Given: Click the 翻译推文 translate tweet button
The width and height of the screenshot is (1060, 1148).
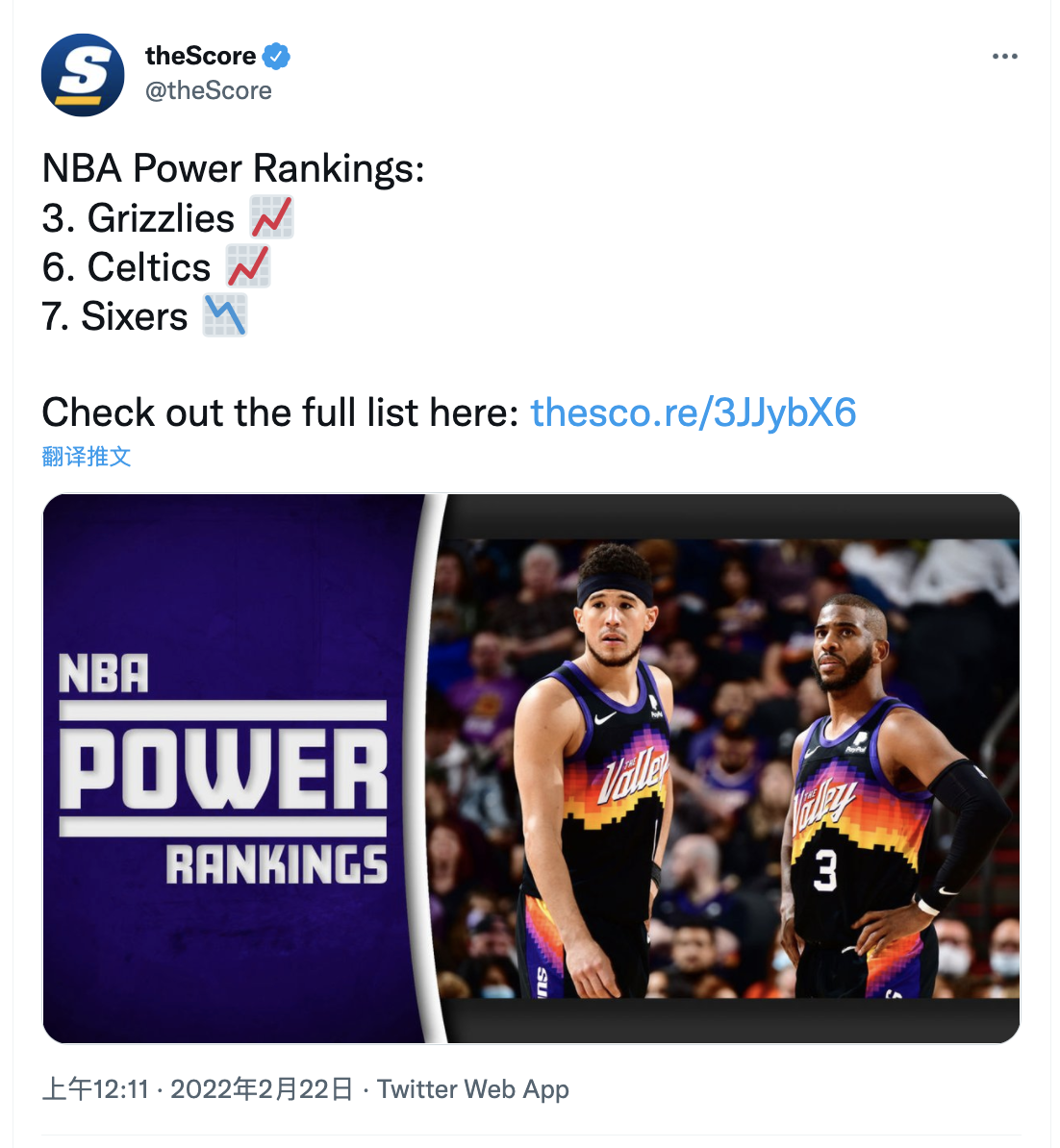Looking at the screenshot, I should pos(87,457).
